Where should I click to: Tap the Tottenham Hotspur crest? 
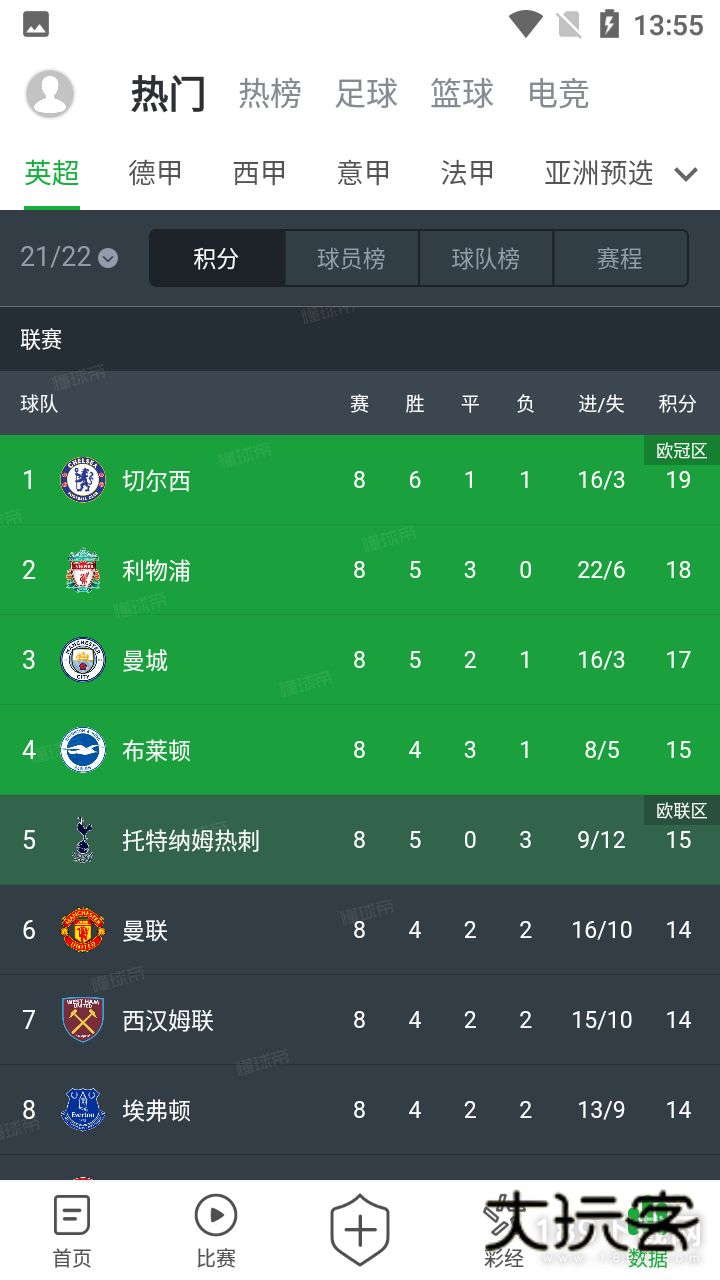tap(83, 840)
